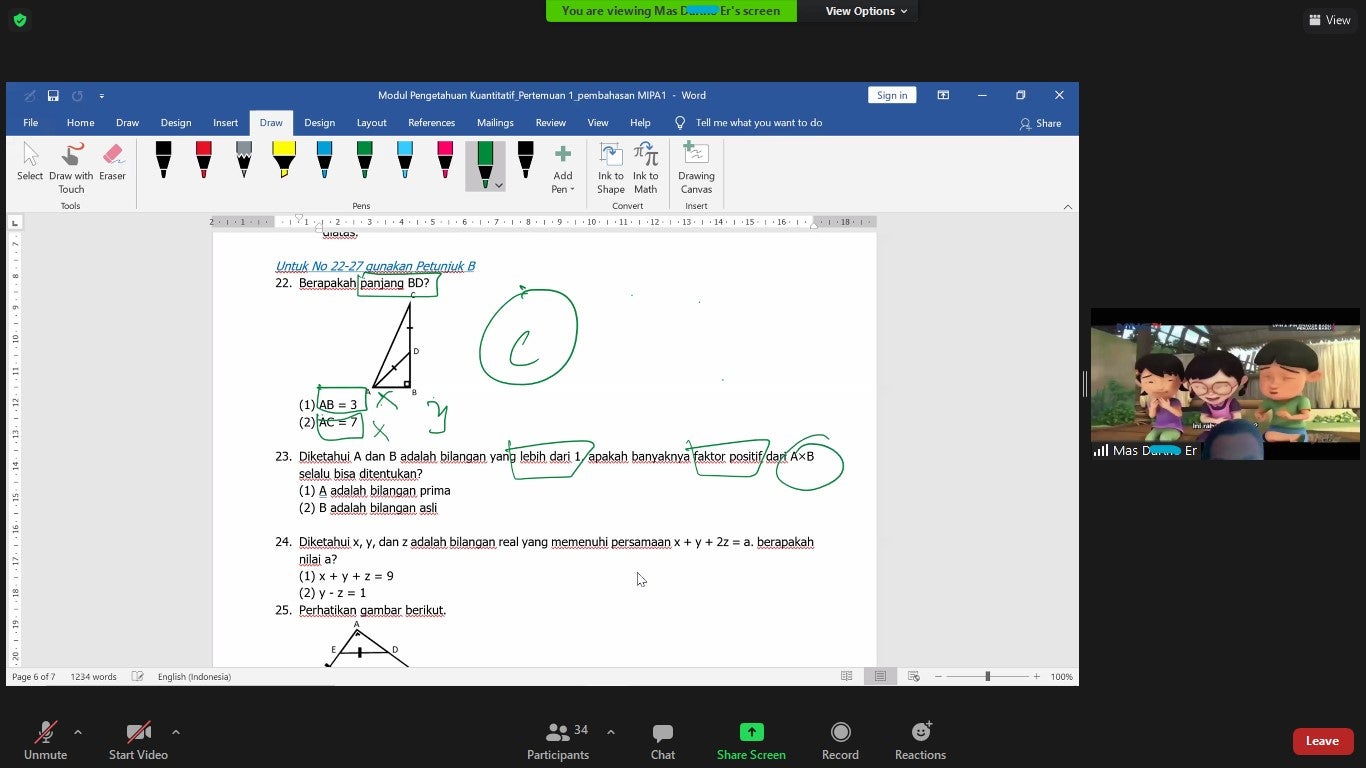This screenshot has width=1366, height=768.
Task: Click the Share Screen button
Action: 751,741
